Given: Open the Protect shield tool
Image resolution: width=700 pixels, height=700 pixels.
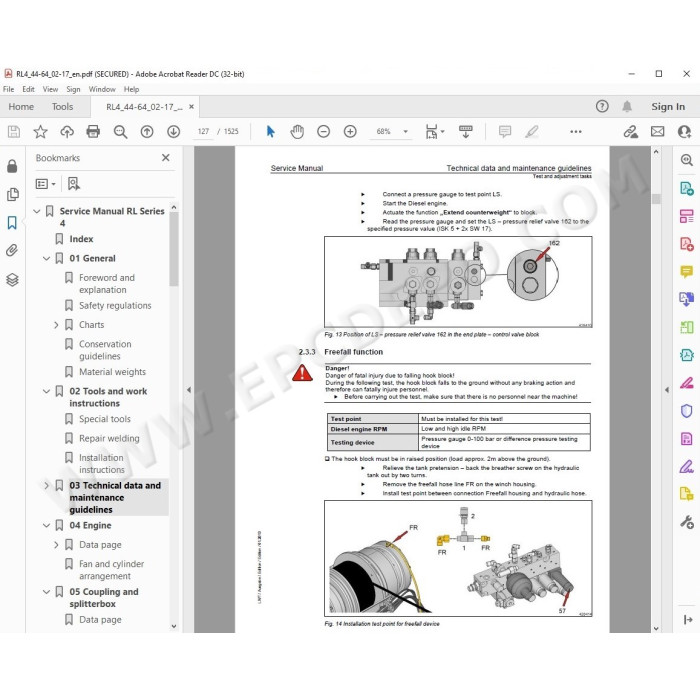Looking at the screenshot, I should coord(687,411).
